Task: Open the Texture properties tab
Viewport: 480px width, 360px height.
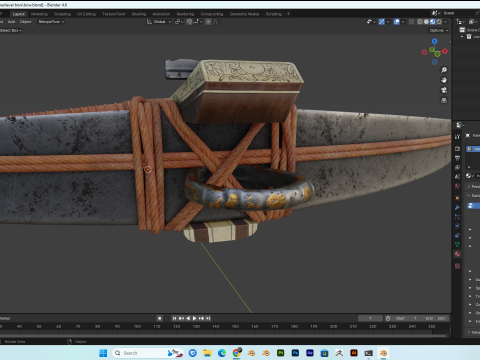Action: (x=457, y=266)
